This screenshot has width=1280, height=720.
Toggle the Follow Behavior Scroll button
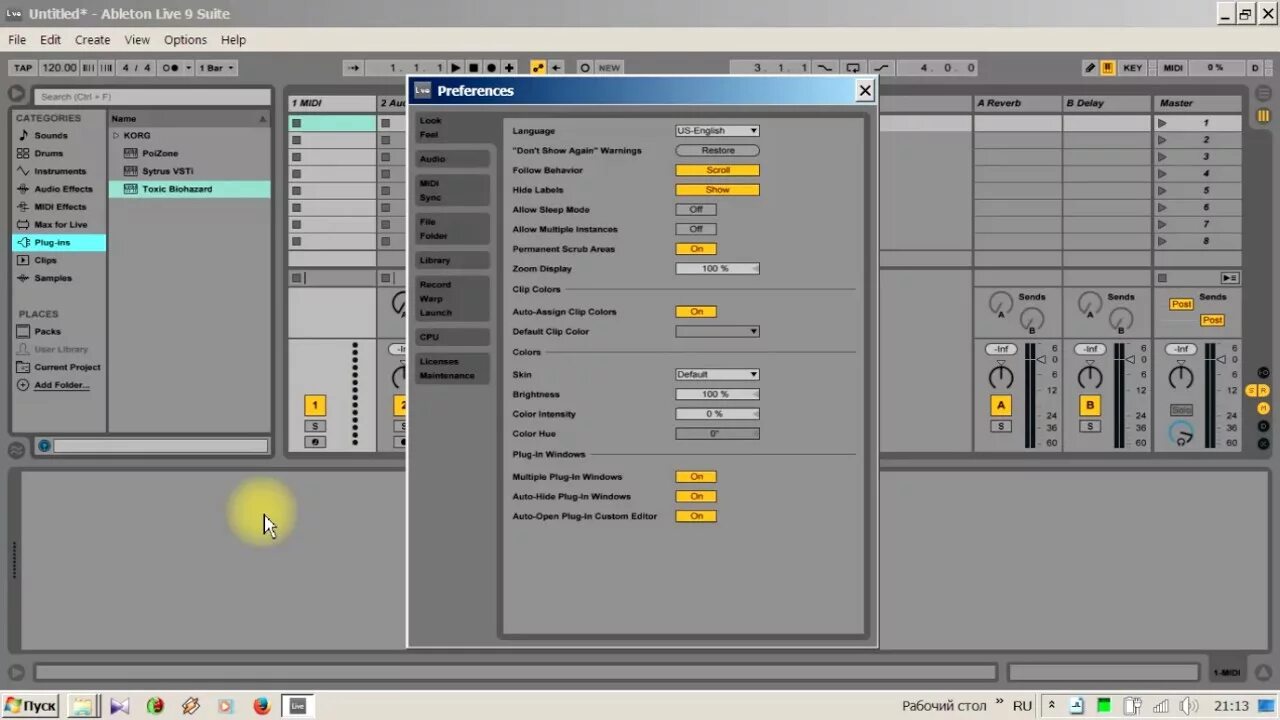[x=717, y=170]
